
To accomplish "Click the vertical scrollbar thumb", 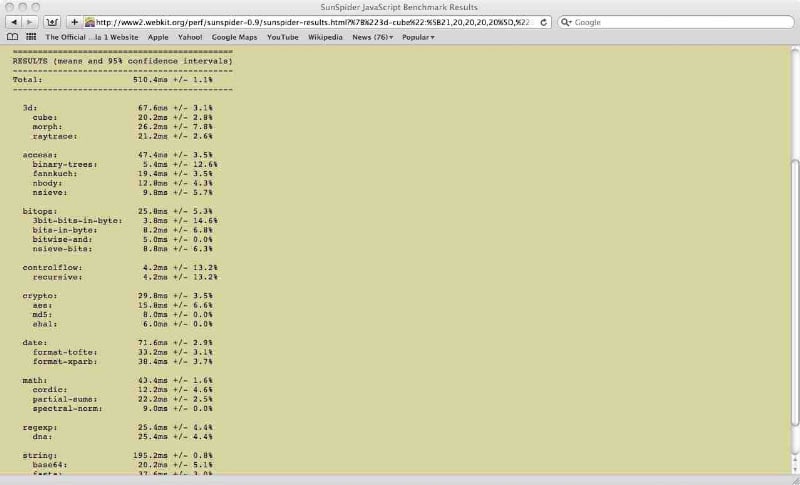I will (795, 291).
